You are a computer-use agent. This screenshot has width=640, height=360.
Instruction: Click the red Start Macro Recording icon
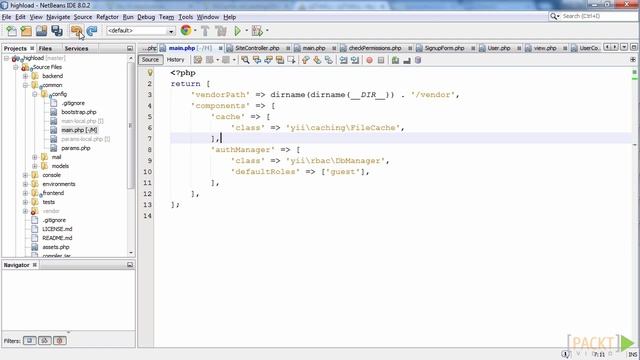(369, 60)
